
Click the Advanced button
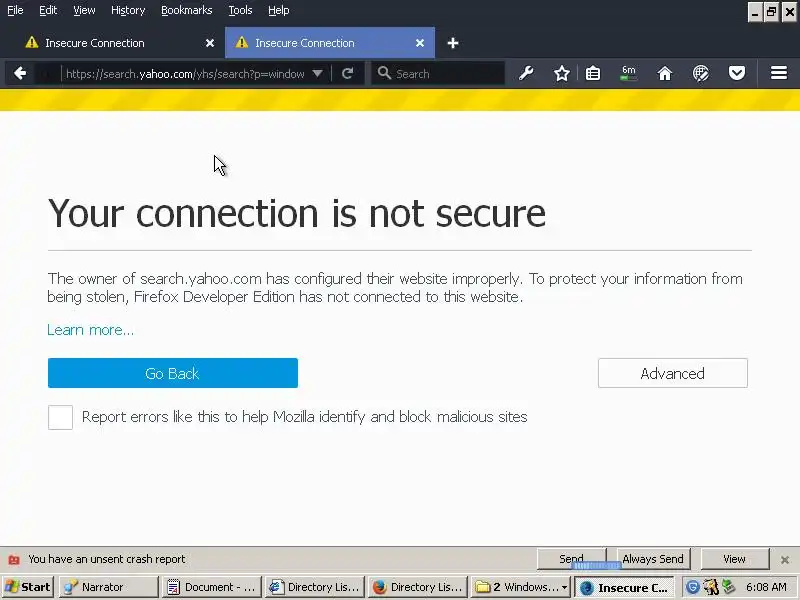[672, 373]
